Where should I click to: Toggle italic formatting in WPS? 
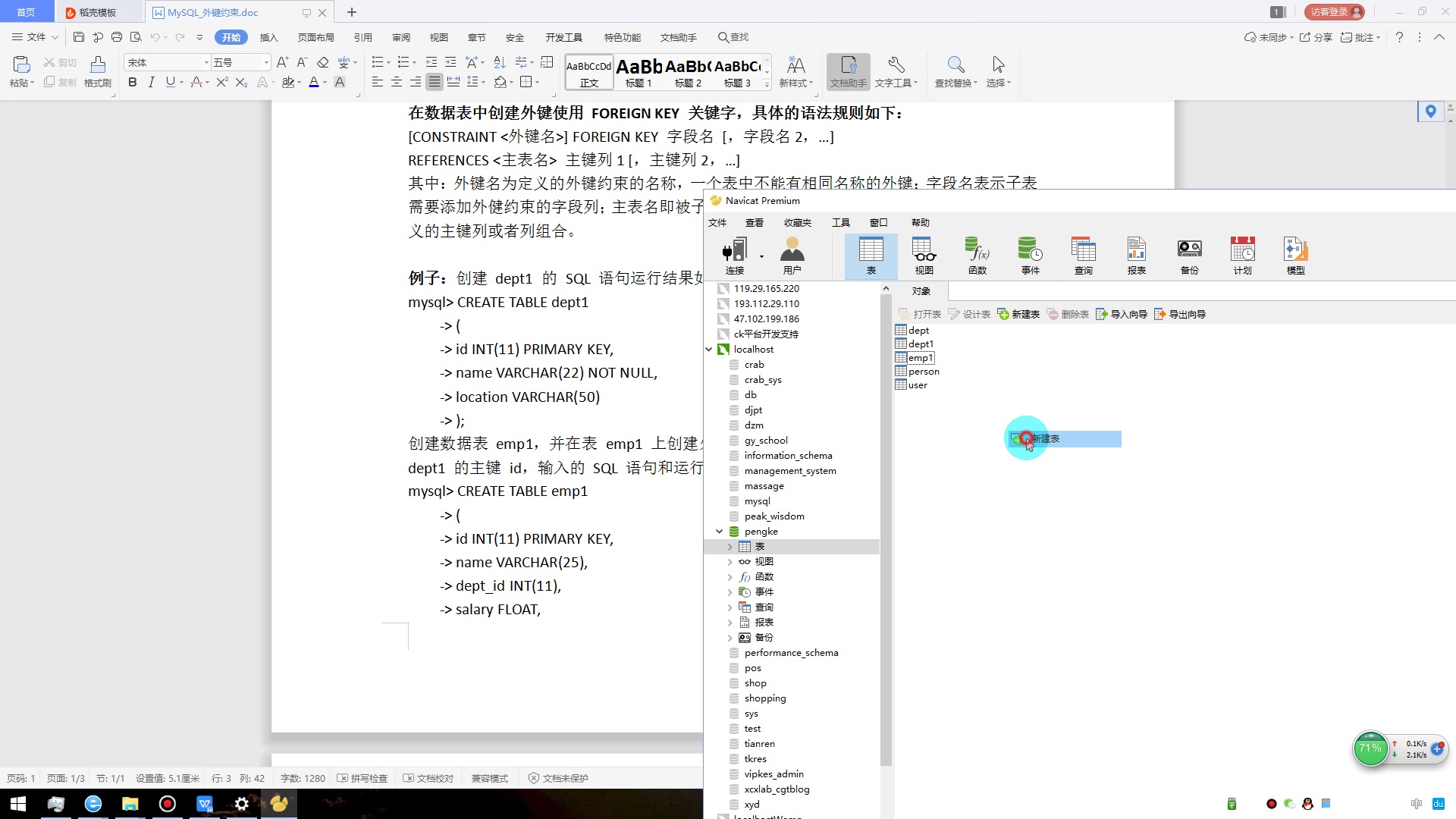point(151,83)
